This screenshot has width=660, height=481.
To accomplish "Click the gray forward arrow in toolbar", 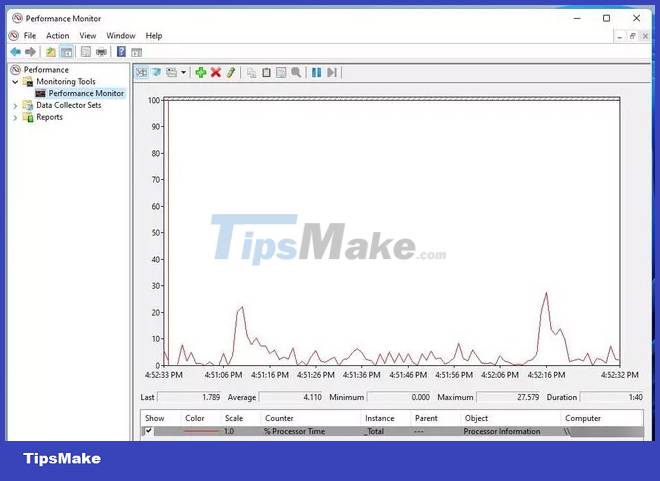I will [30, 52].
